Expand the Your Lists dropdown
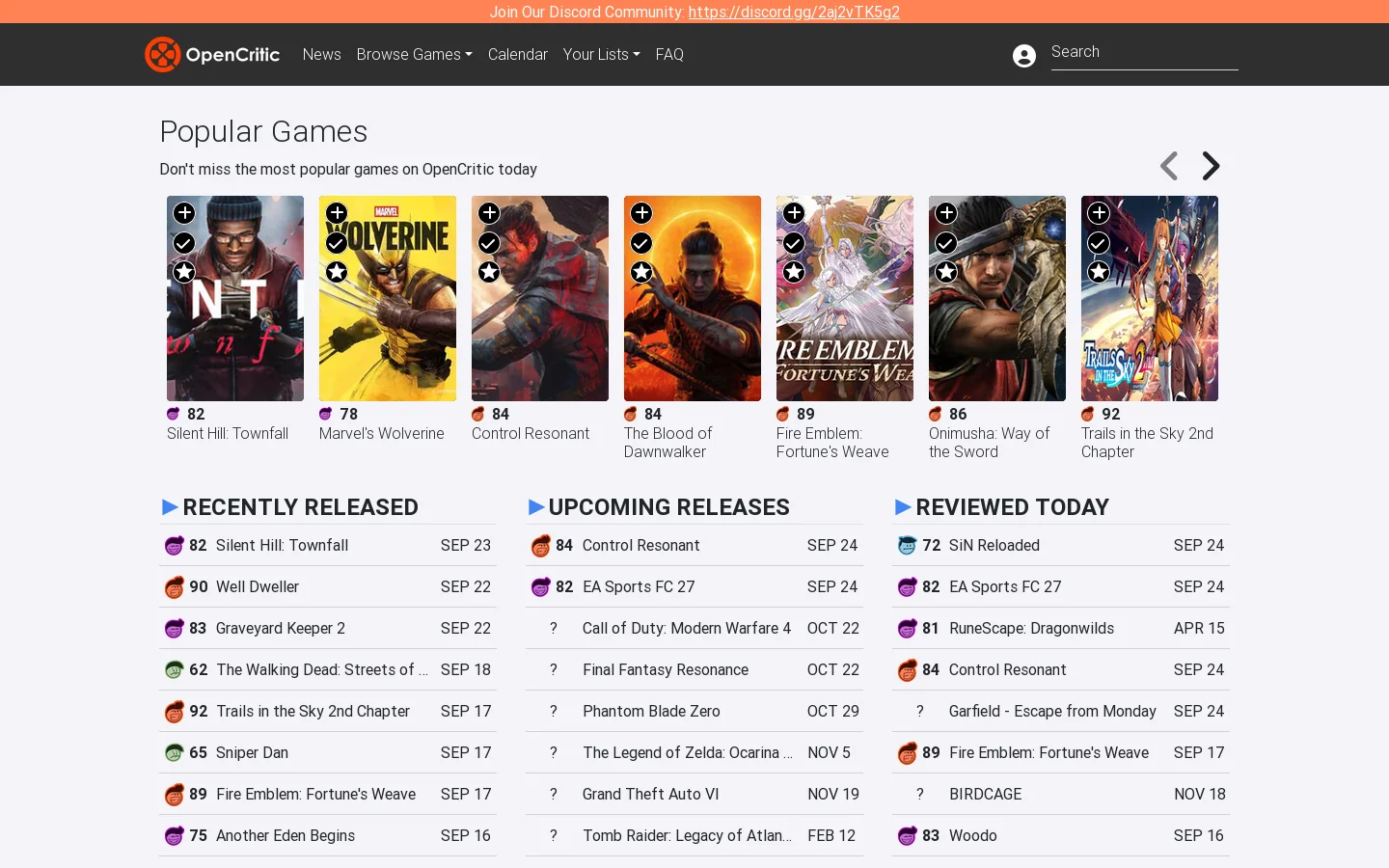Image resolution: width=1389 pixels, height=868 pixels. tap(601, 55)
